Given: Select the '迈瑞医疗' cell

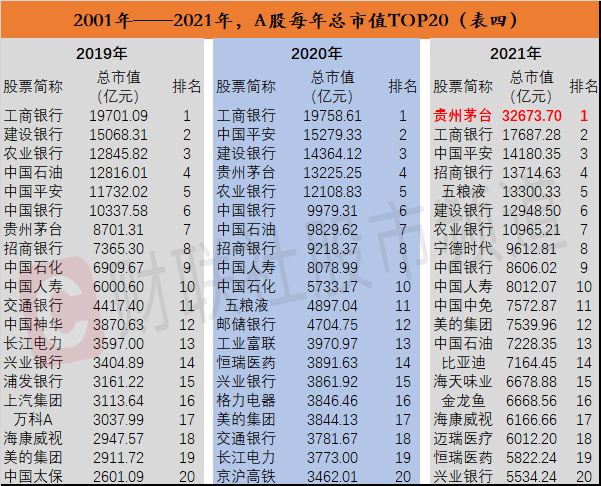Looking at the screenshot, I should [463, 438].
